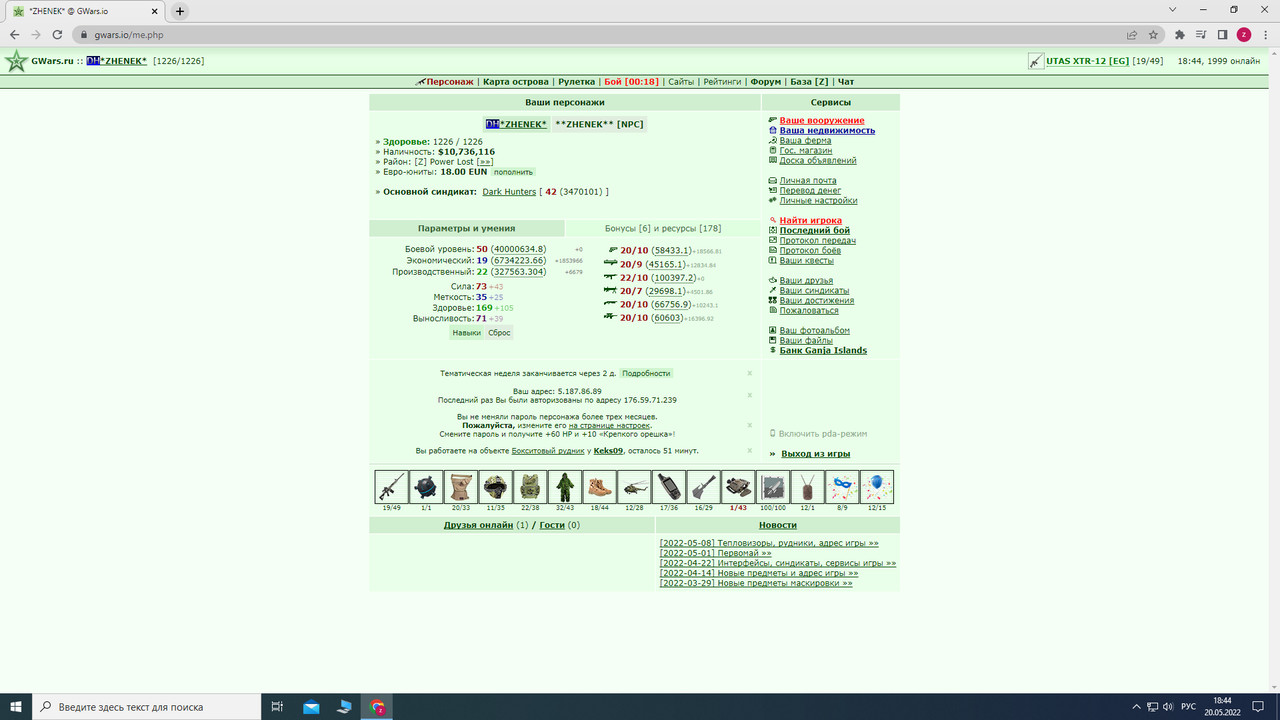The width and height of the screenshot is (1280, 720).
Task: Click the Друзья онлайн link
Action: [478, 525]
